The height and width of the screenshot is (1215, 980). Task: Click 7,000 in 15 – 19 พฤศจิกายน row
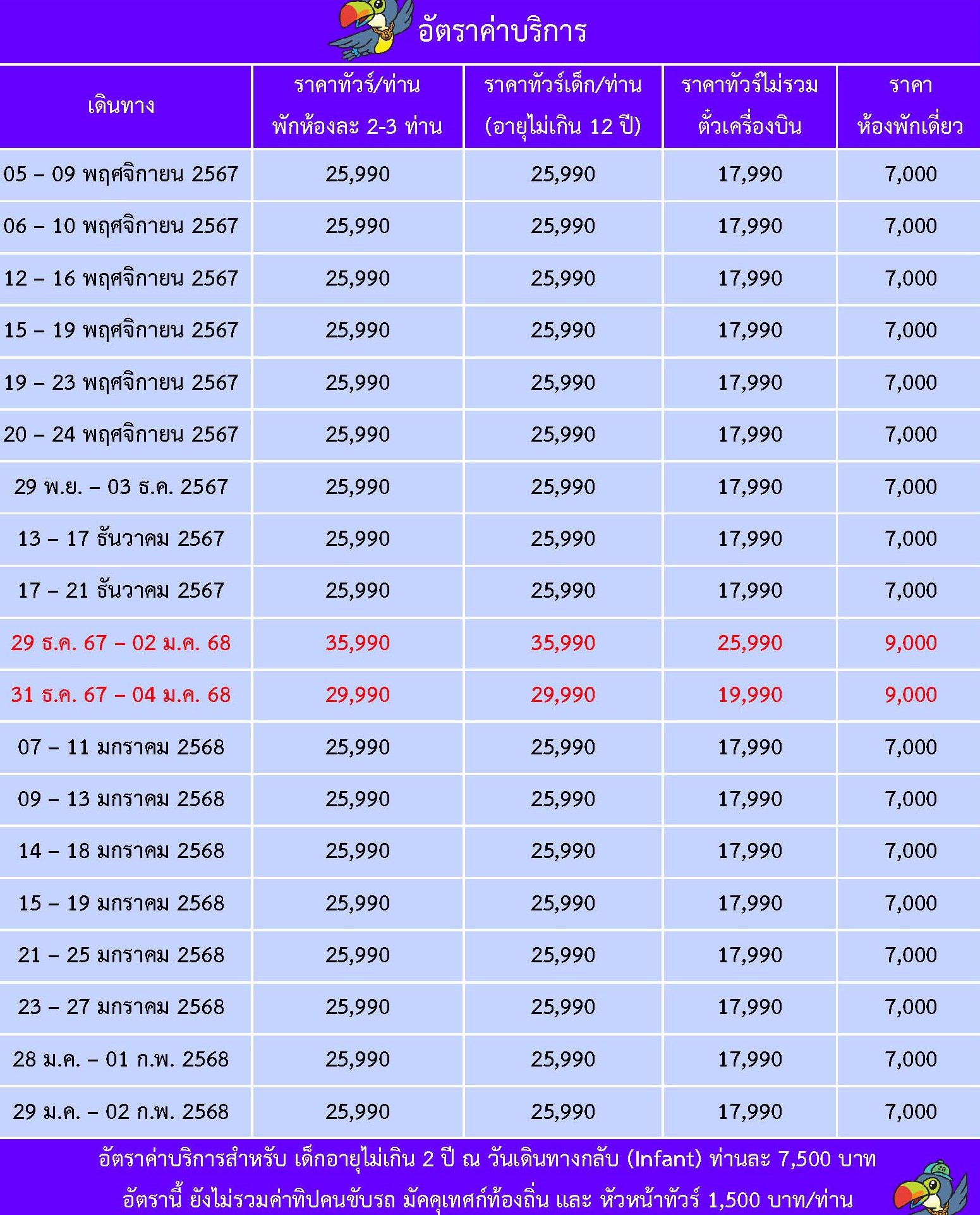(x=910, y=330)
